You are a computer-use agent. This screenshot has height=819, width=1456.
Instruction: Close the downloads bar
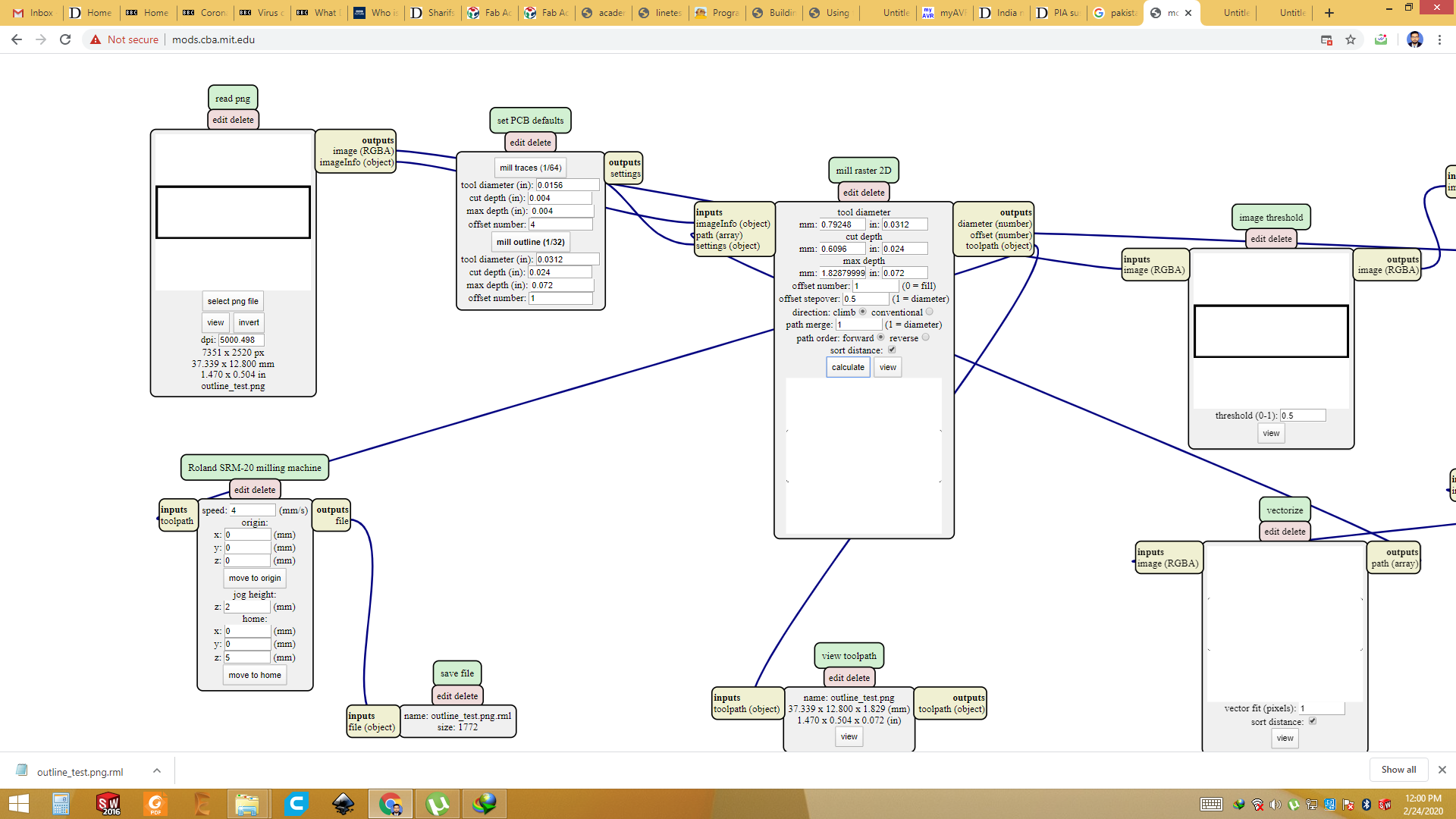(1442, 770)
